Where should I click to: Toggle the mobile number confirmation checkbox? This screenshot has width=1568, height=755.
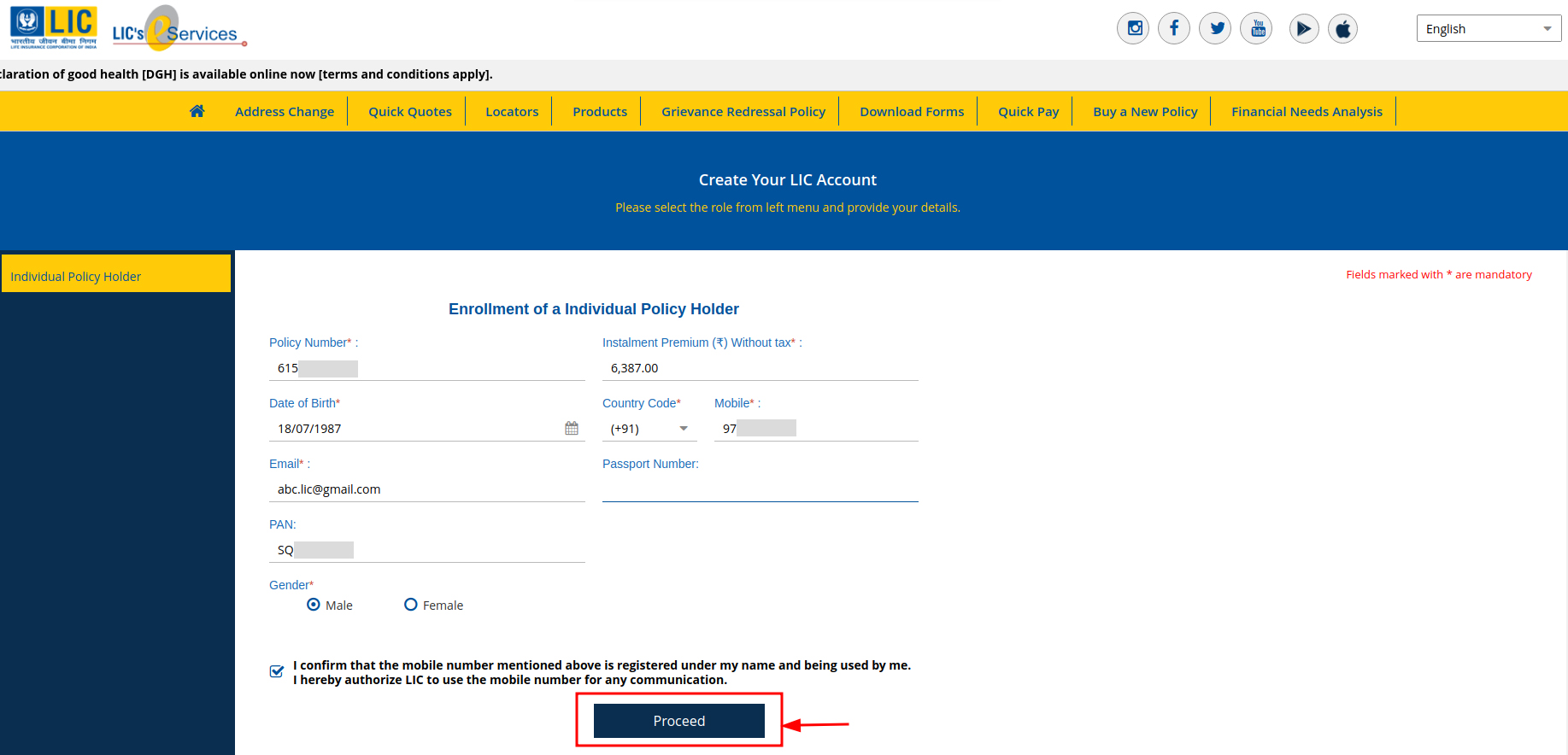277,671
